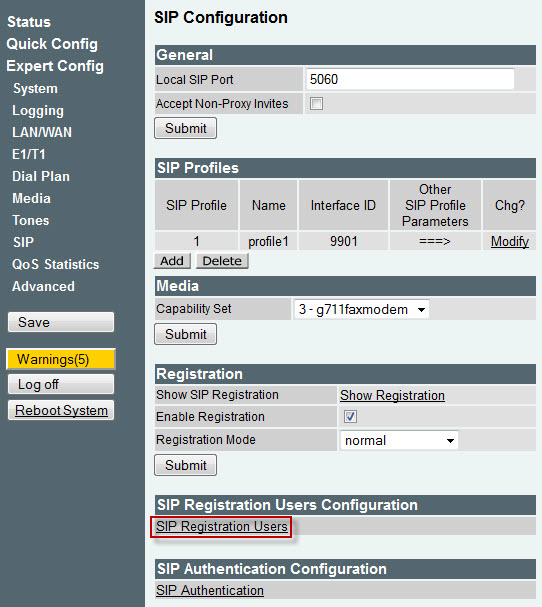Add a new SIP profile
Screen dimensions: 542x607
point(172,261)
